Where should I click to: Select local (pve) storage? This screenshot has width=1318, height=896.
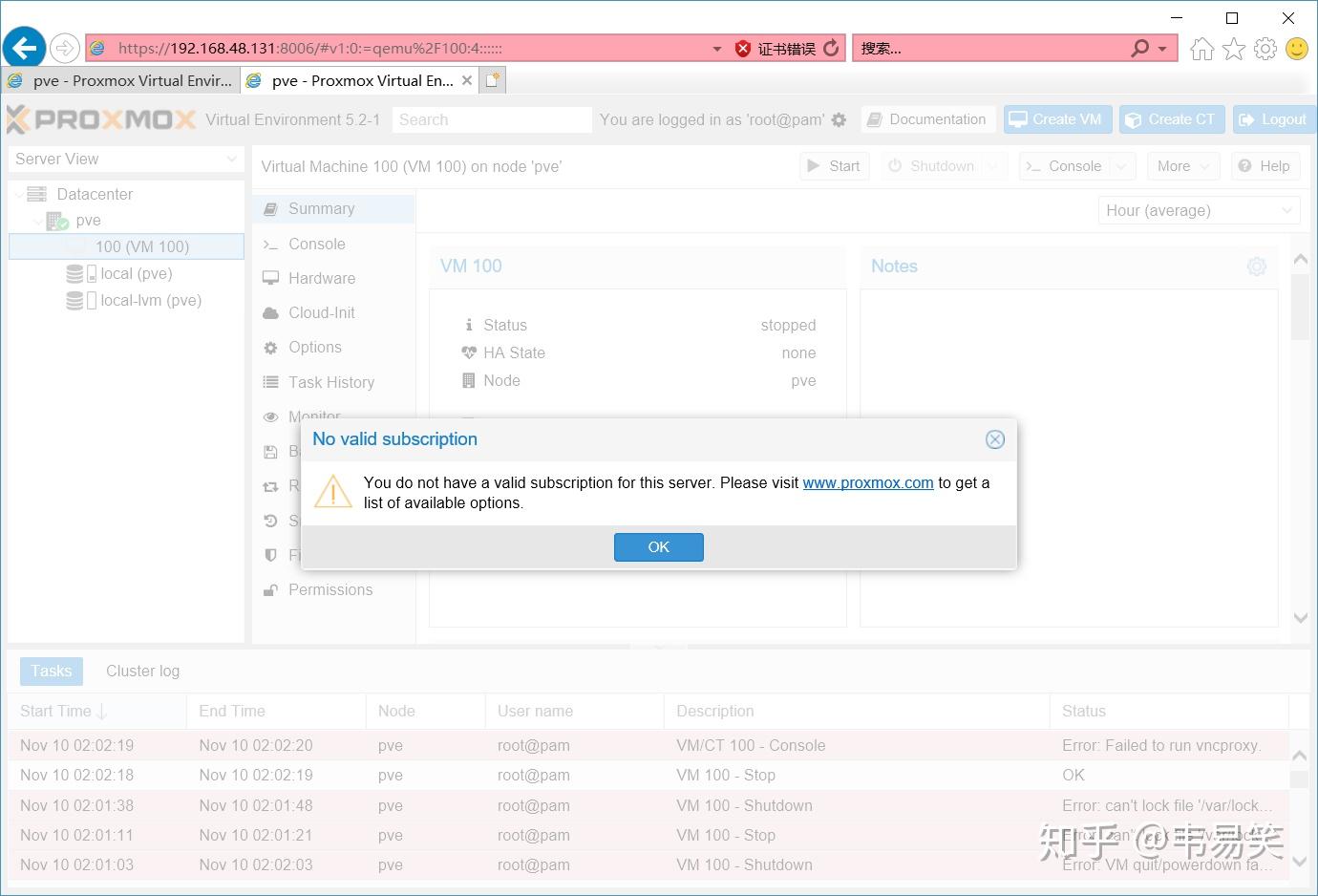pyautogui.click(x=137, y=273)
